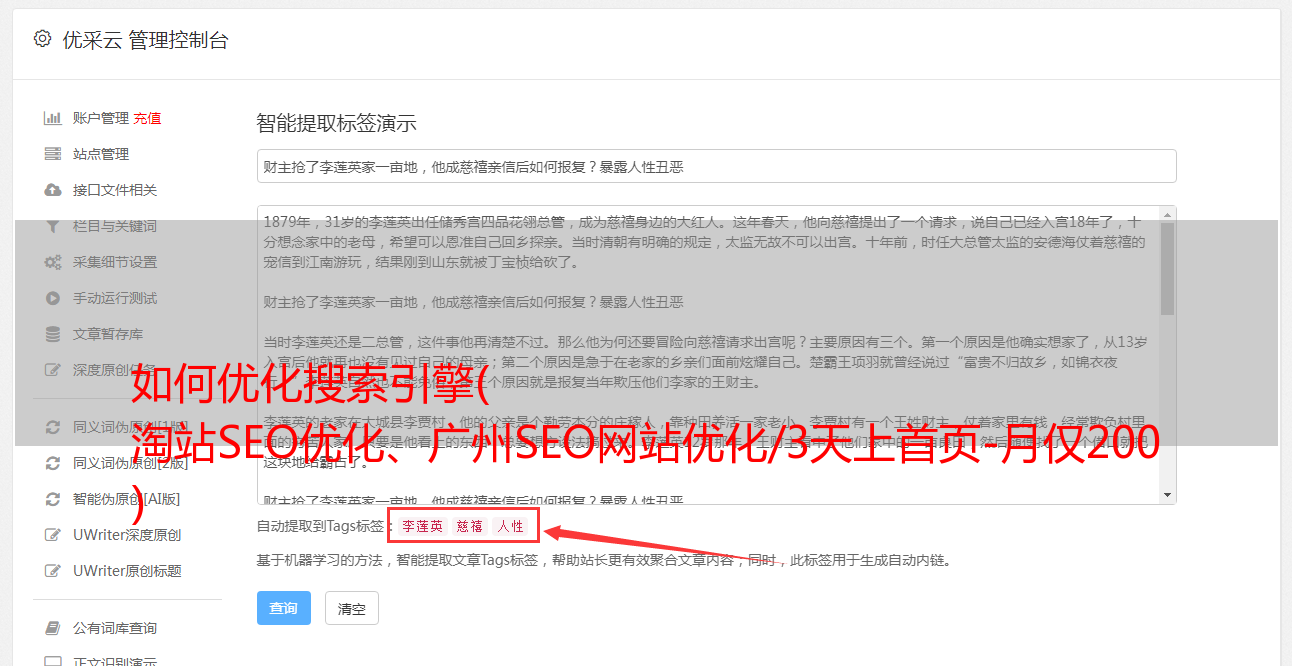Select the 站点管理 server icon
1292x666 pixels.
pyautogui.click(x=53, y=154)
